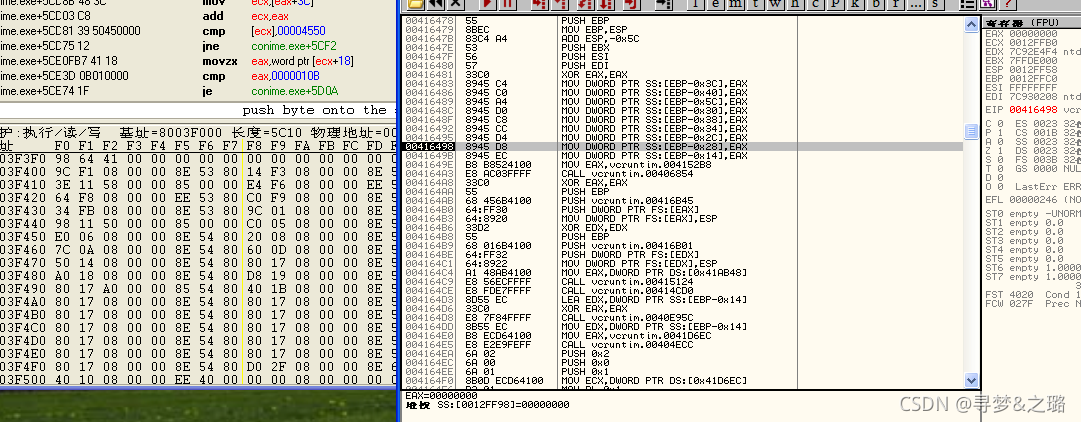
Task: Click Go to address arrow icon
Action: (x=663, y=4)
